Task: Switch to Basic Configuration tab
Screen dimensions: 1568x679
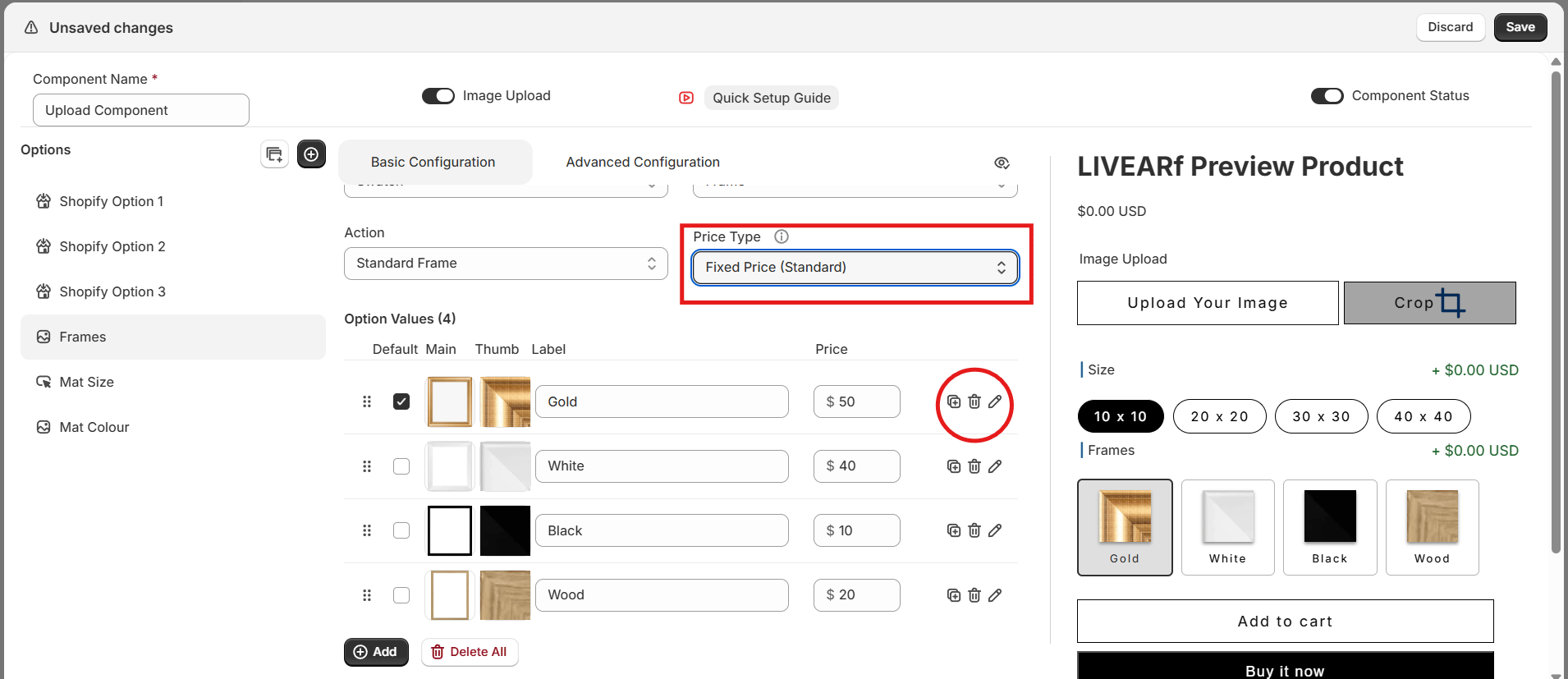Action: coord(433,163)
